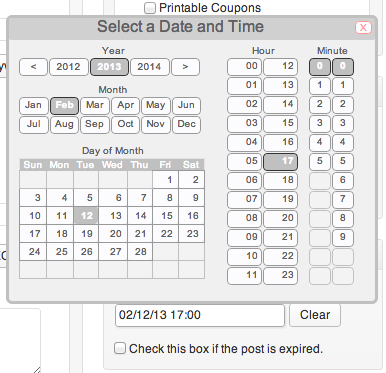Go to next years with > button
The height and width of the screenshot is (373, 386).
185,67
